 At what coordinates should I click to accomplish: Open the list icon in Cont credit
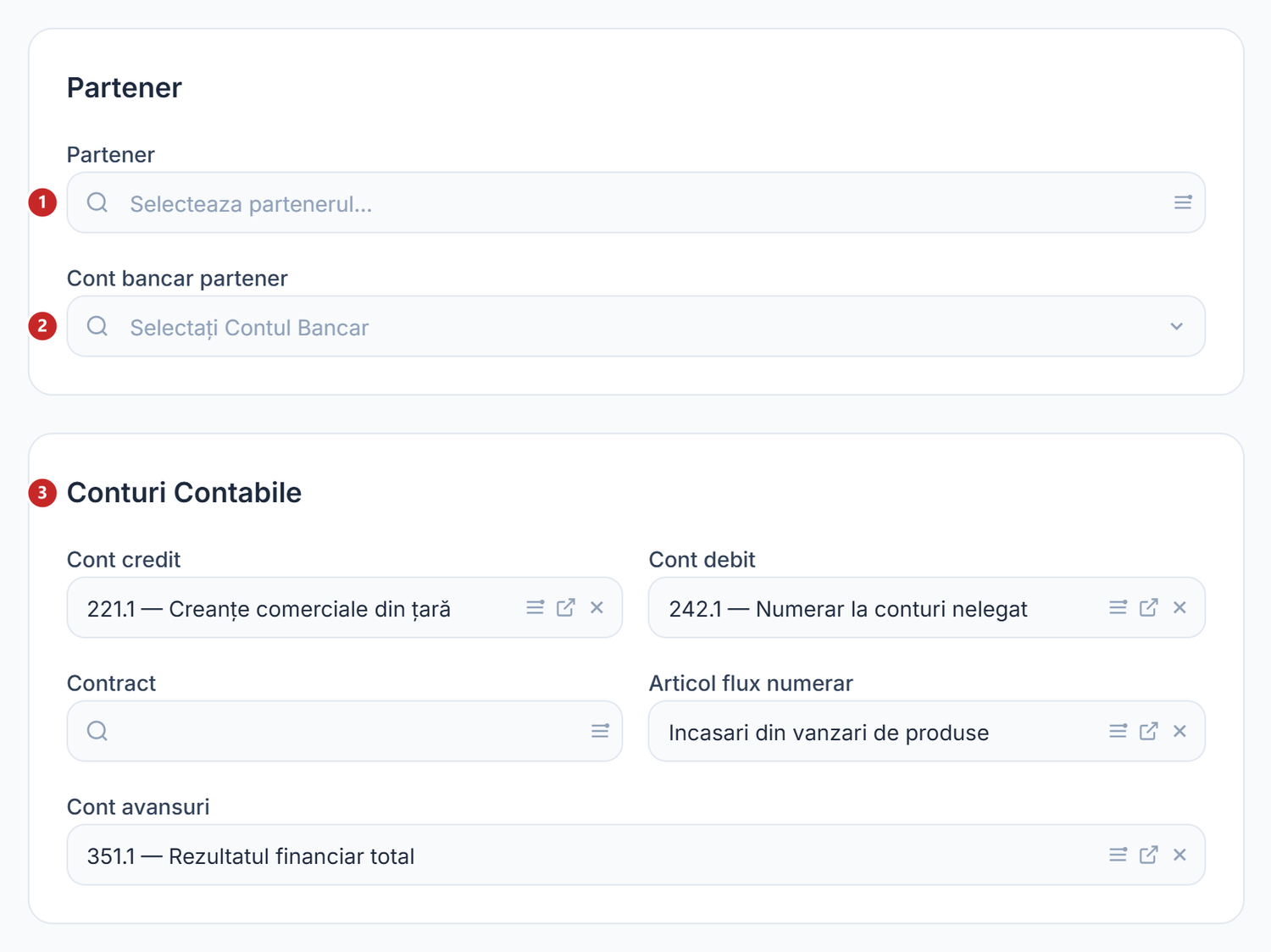535,607
